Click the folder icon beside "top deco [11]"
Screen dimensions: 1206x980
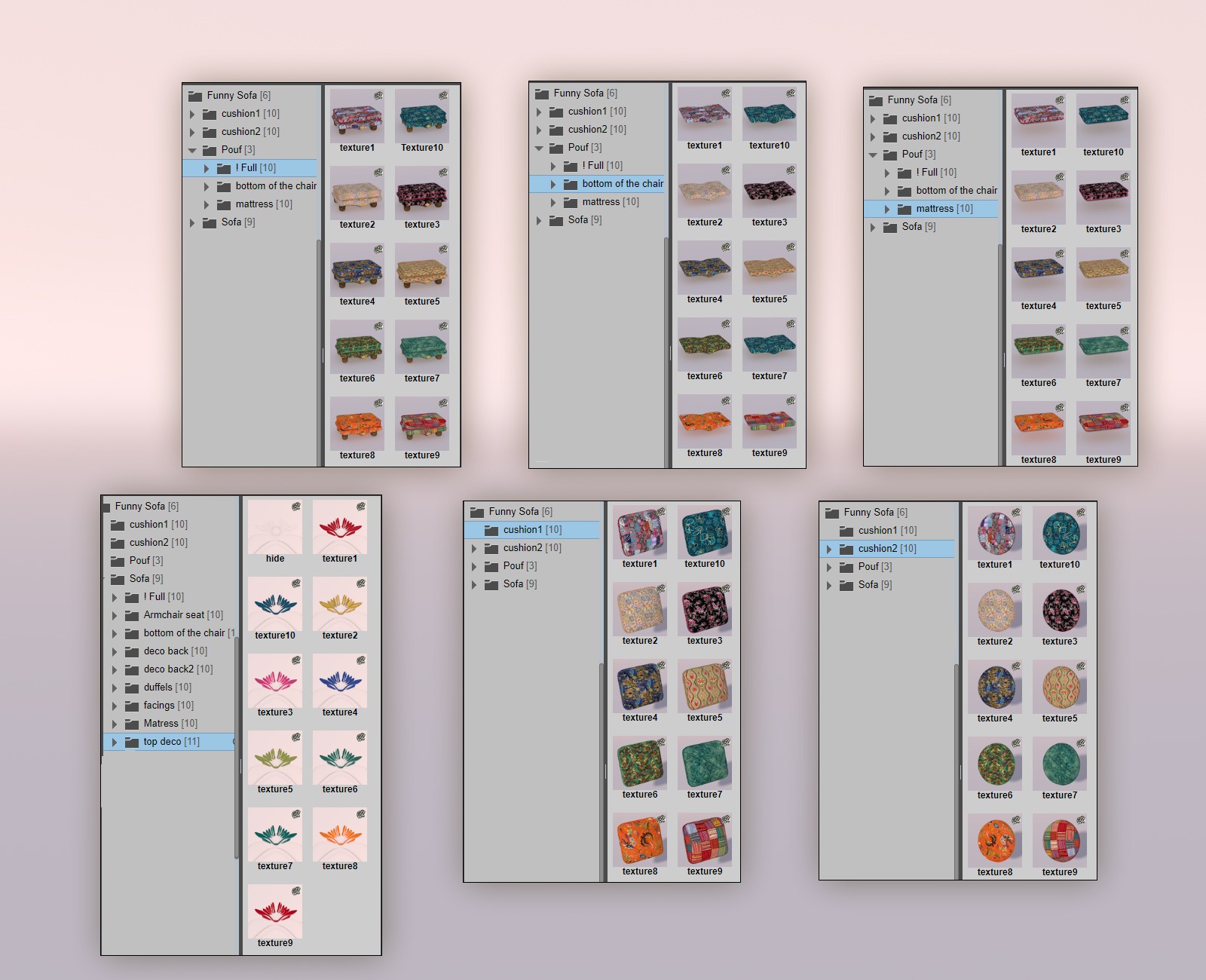[x=132, y=742]
